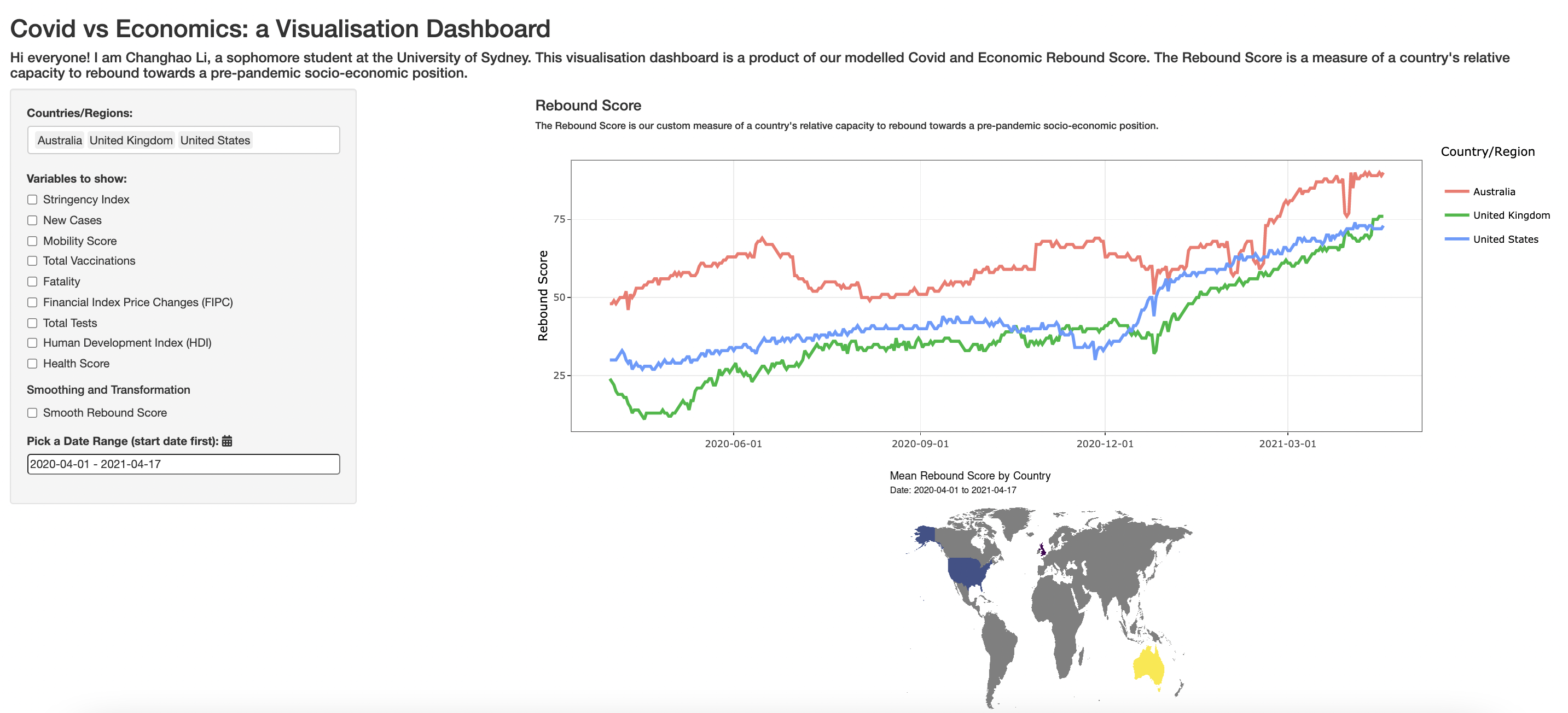Remove the Australia token from country selection
The width and height of the screenshot is (1568, 713).
pos(60,140)
